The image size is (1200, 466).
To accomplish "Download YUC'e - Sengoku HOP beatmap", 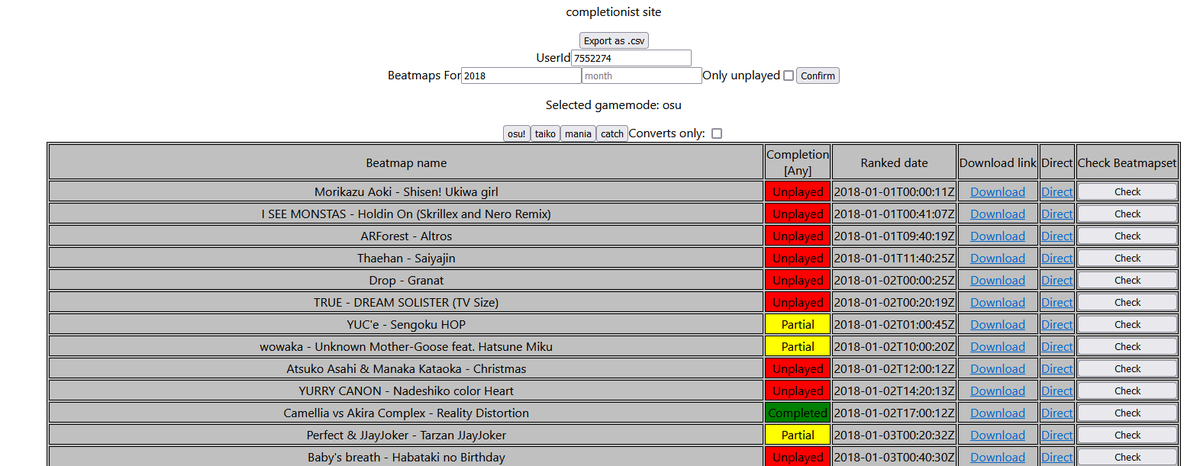I will [997, 324].
